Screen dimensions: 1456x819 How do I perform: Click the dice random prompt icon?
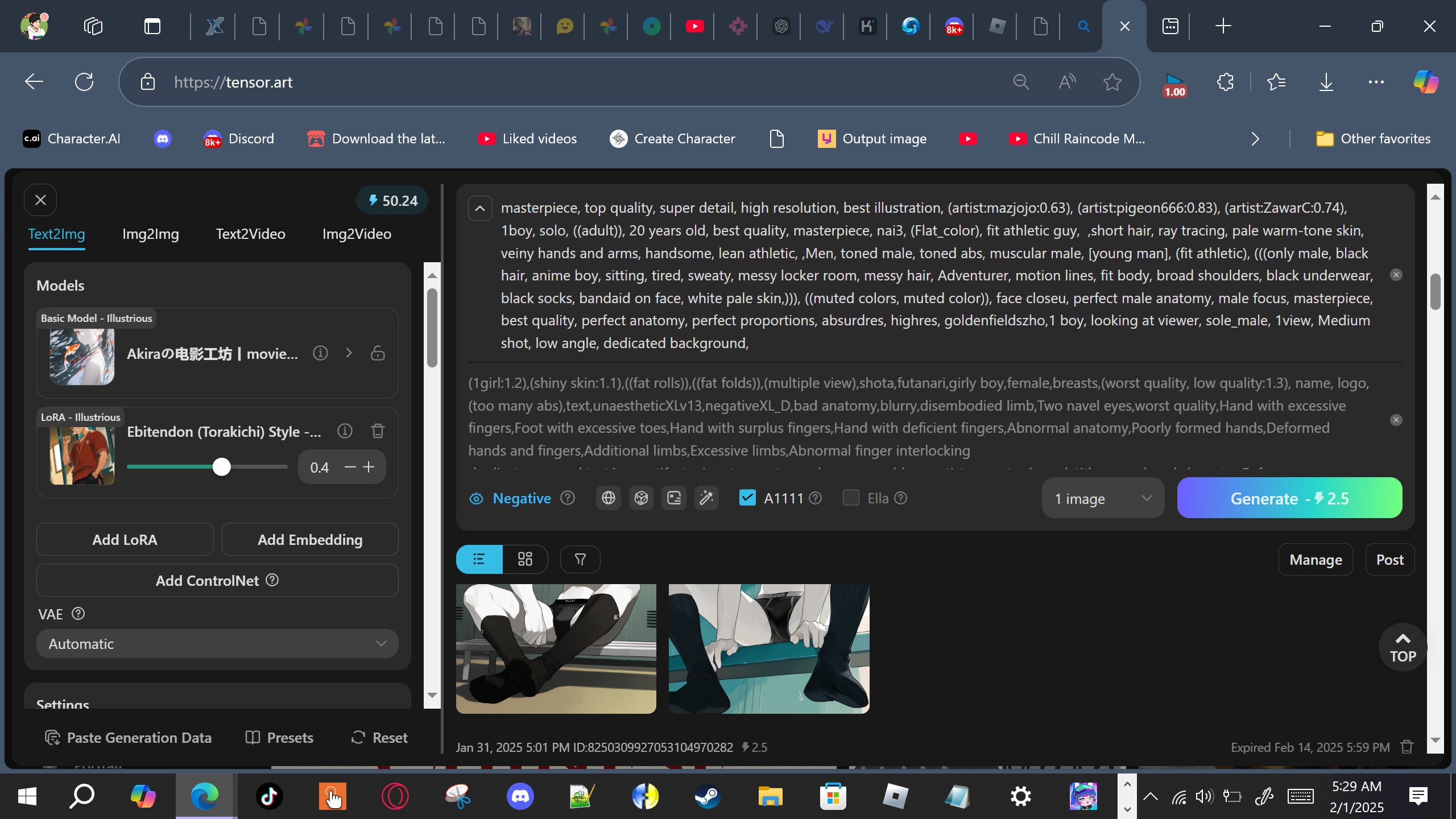pos(641,498)
